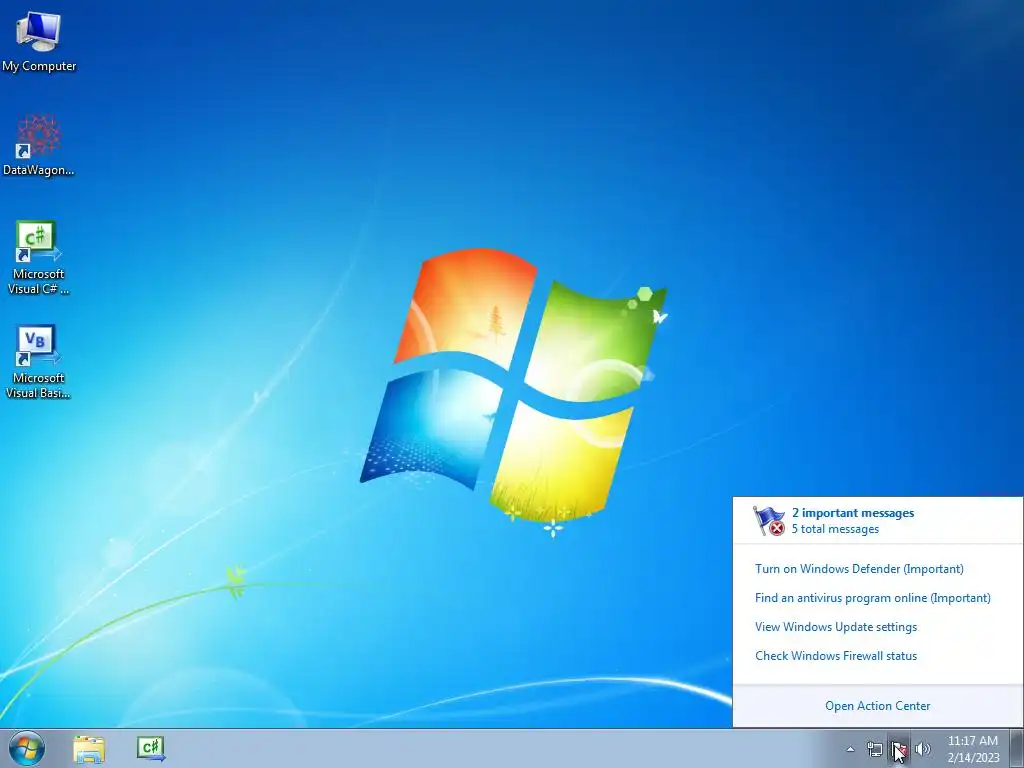Click Check Windows Firewall status link
The width and height of the screenshot is (1024, 768).
point(836,656)
